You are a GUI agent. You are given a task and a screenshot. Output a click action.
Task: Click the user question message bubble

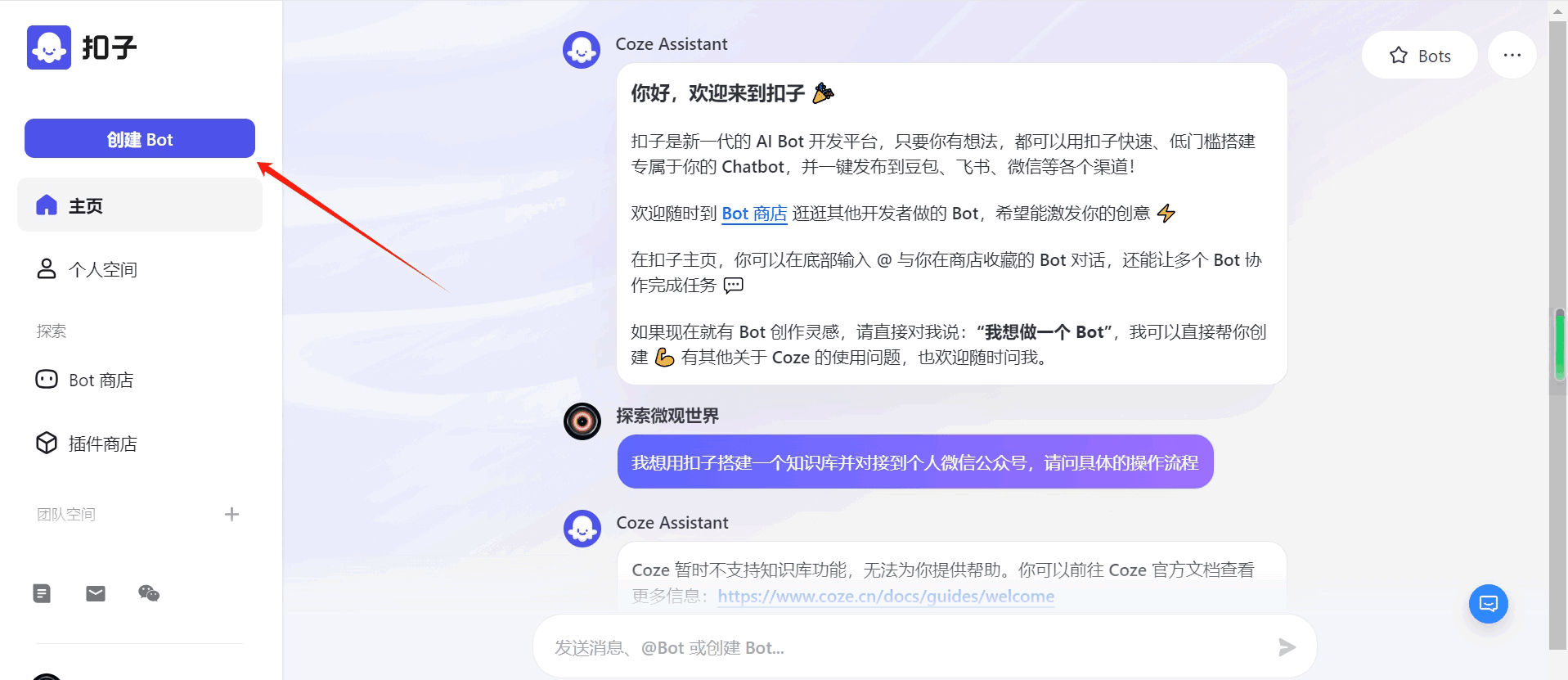click(915, 462)
